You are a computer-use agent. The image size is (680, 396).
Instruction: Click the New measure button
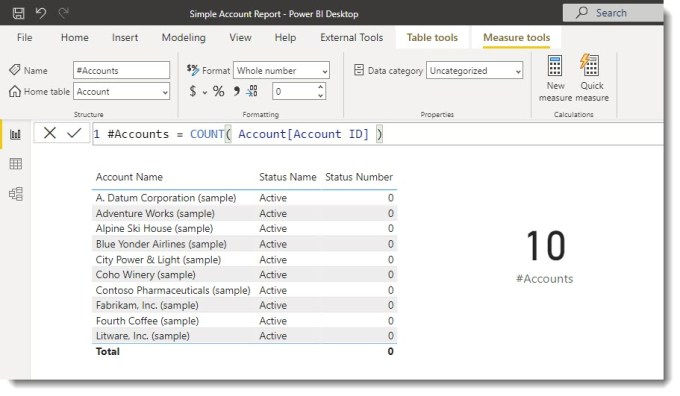point(555,79)
